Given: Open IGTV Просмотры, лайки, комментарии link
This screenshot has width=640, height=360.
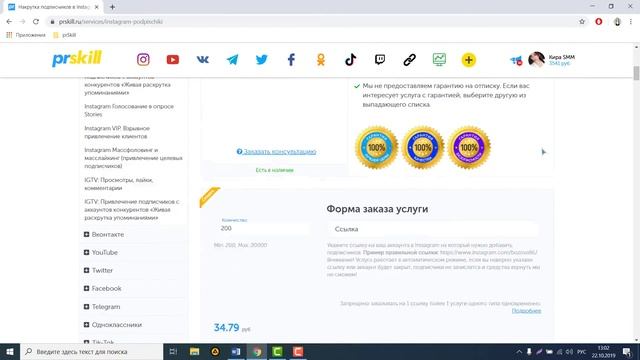Looking at the screenshot, I should pyautogui.click(x=119, y=184).
